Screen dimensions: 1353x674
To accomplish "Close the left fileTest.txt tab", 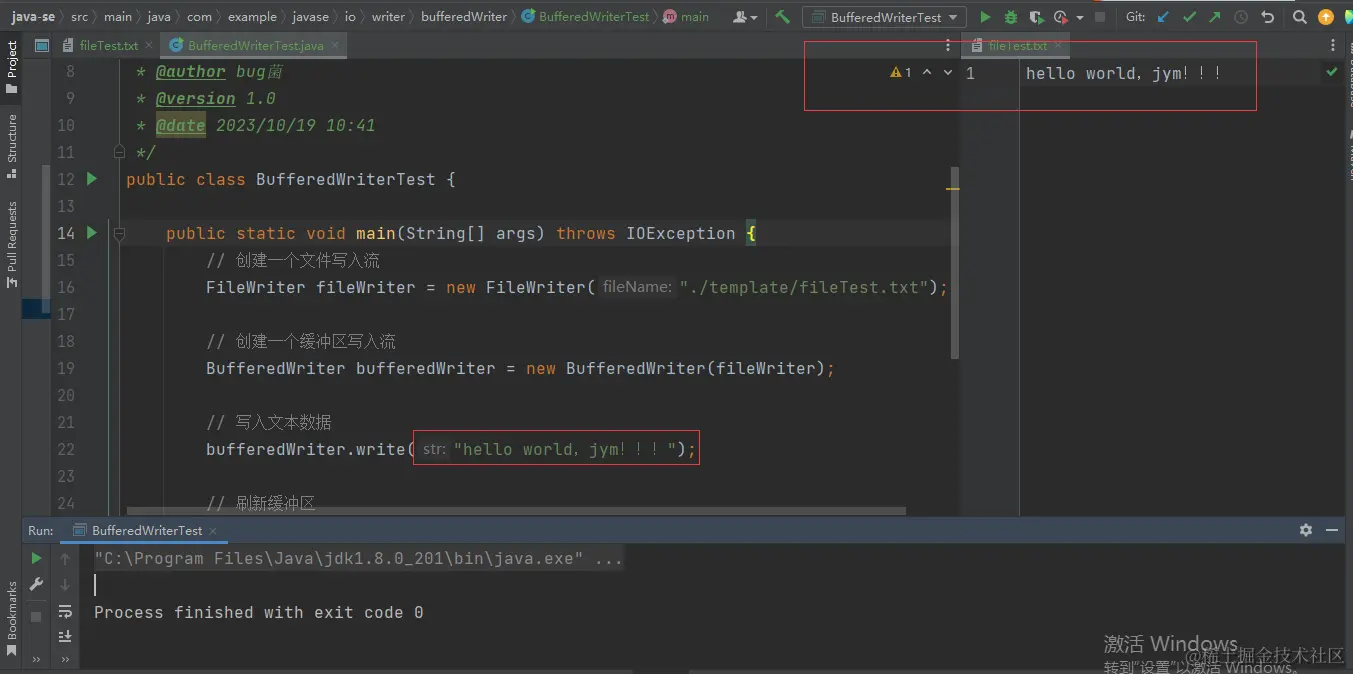I will coord(150,46).
